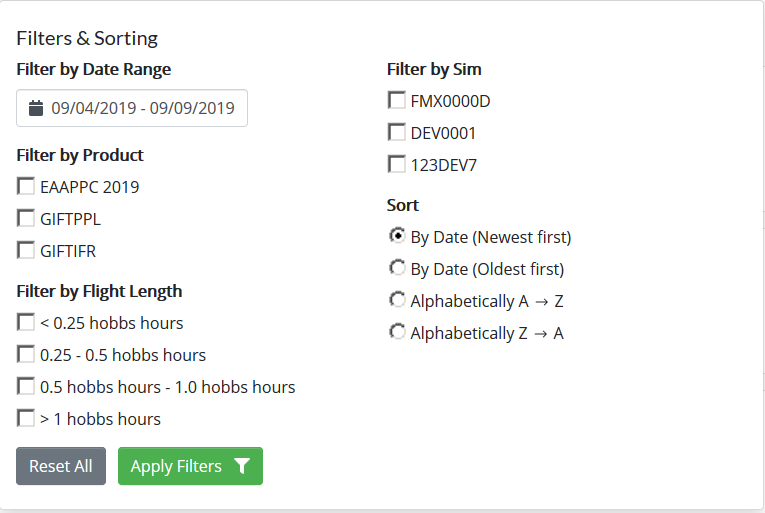Screen dimensions: 765x513
Task: Filter by sim FMX0000D checkbox
Action: (x=397, y=100)
